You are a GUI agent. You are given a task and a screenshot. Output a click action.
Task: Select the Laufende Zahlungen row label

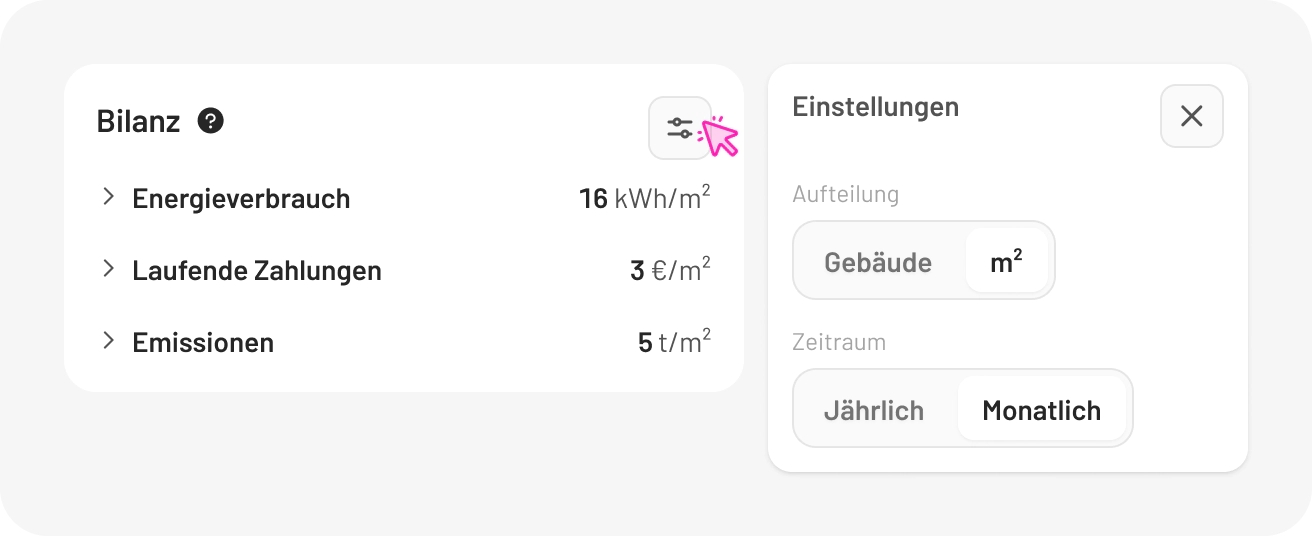pos(257,270)
